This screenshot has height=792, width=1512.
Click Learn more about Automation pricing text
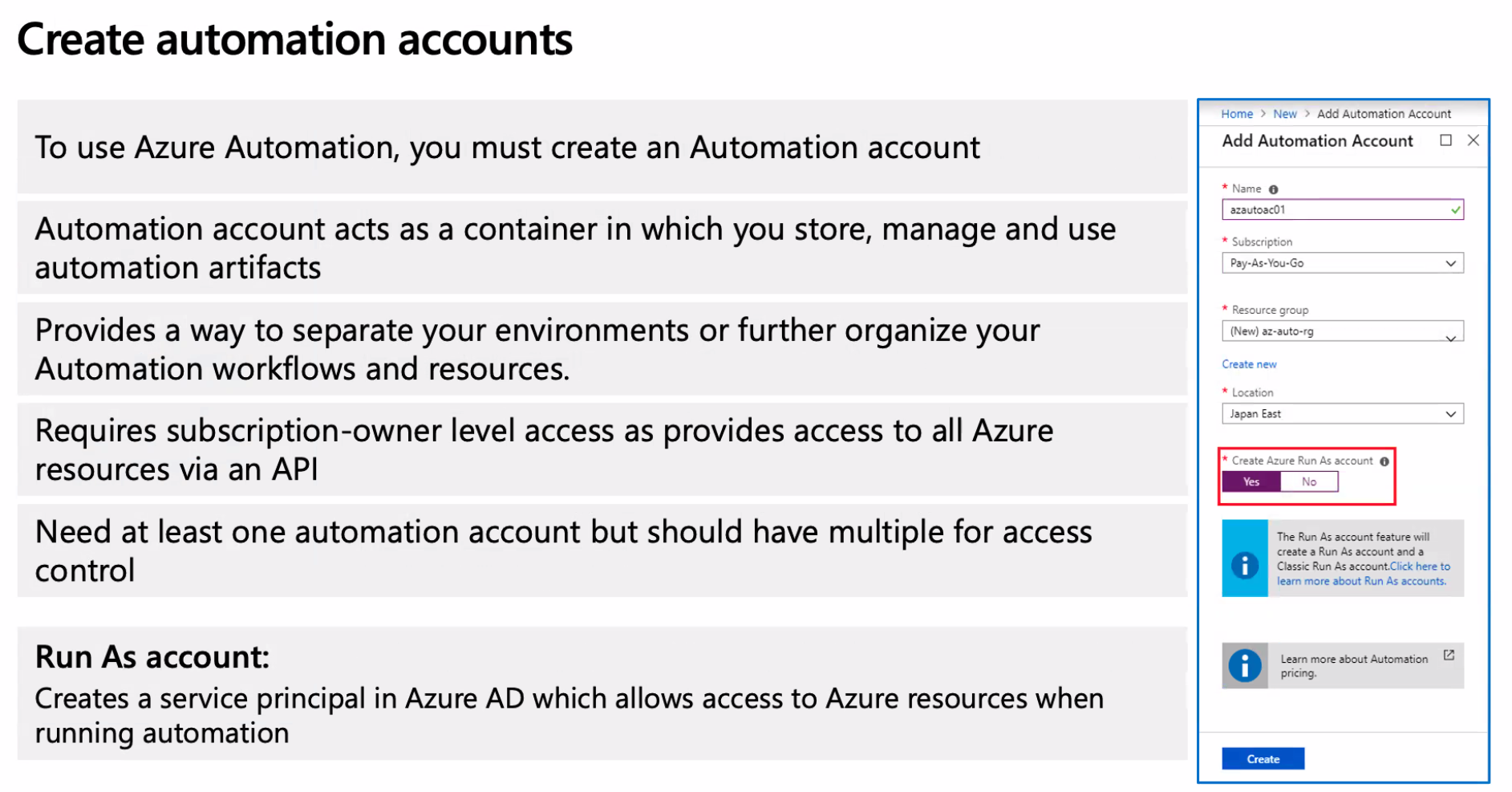point(1353,666)
